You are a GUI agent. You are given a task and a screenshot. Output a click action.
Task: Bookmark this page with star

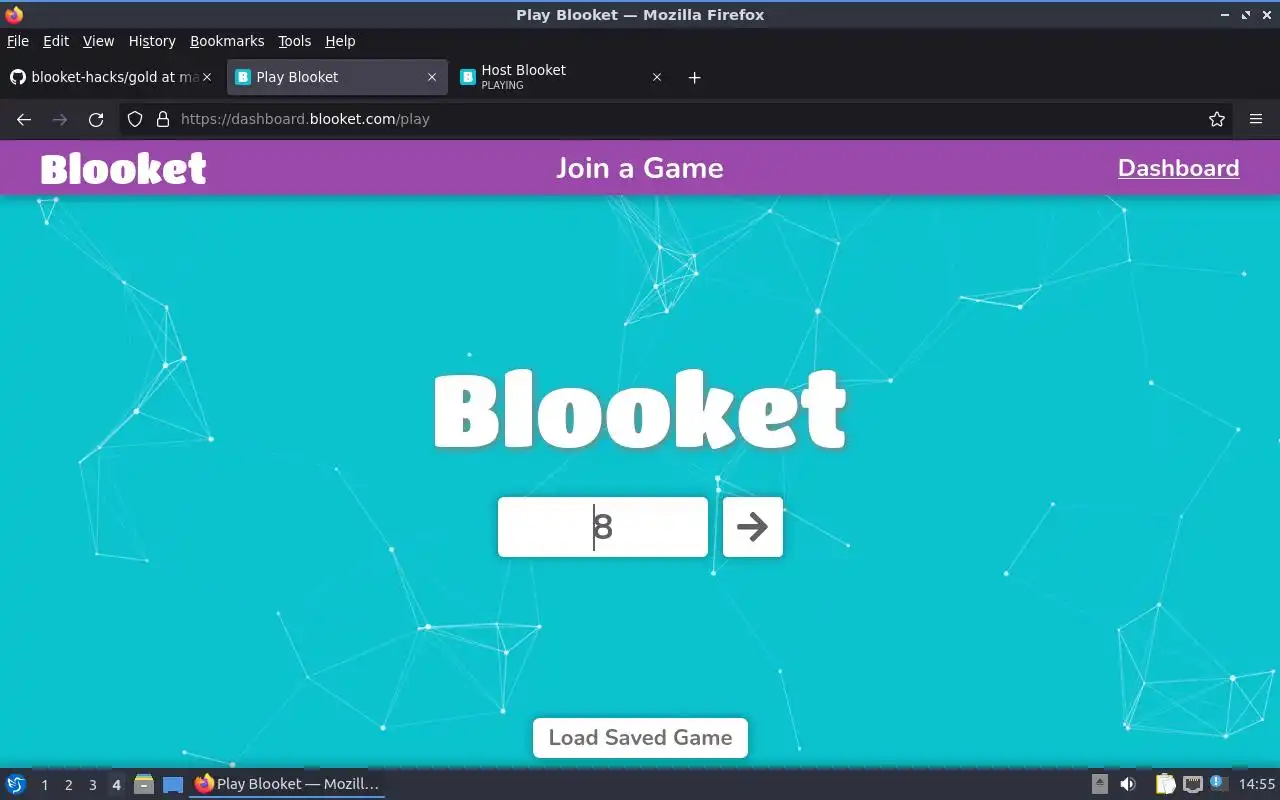(1217, 119)
